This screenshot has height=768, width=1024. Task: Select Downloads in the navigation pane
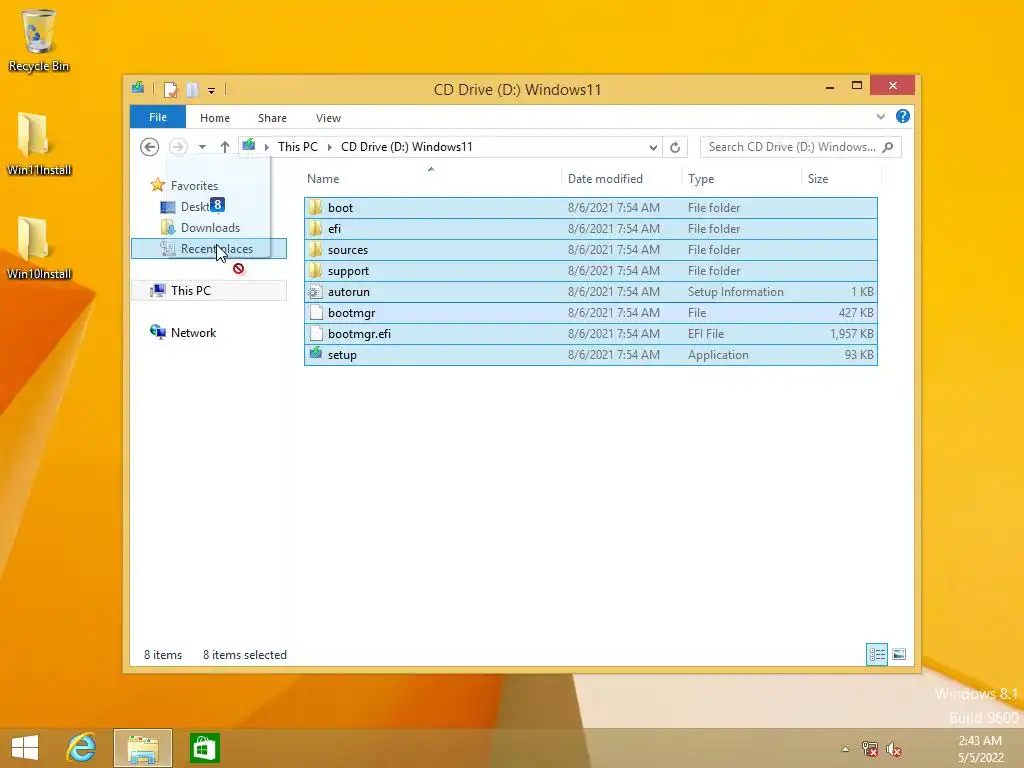210,228
